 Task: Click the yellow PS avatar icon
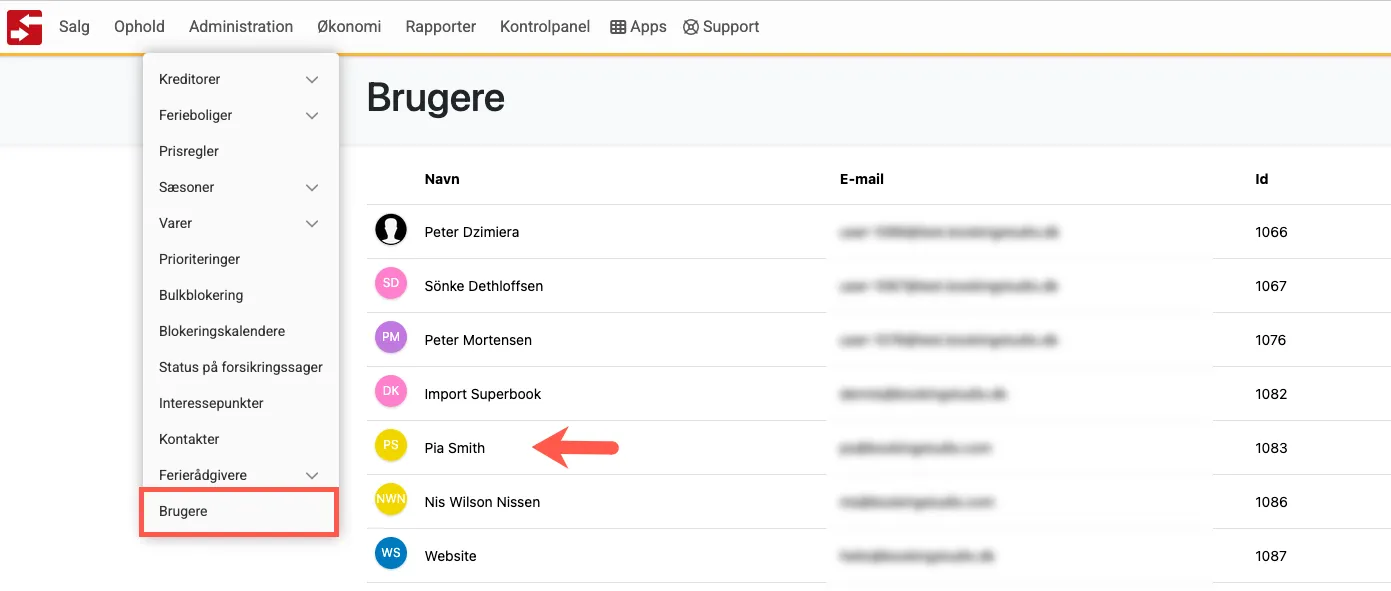tap(391, 446)
